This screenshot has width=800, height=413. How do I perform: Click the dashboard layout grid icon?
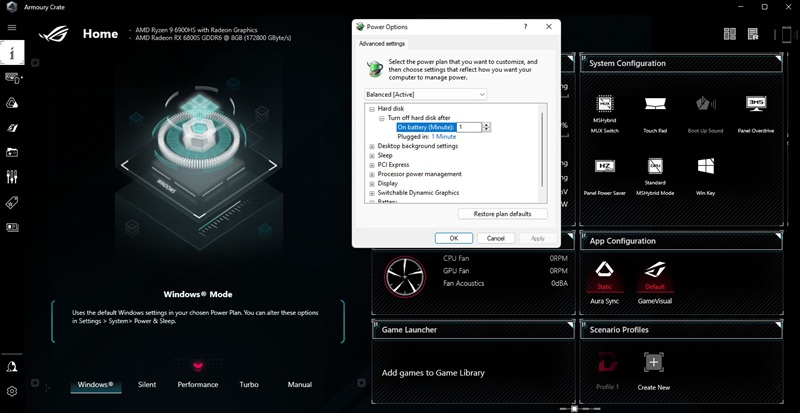(x=730, y=34)
